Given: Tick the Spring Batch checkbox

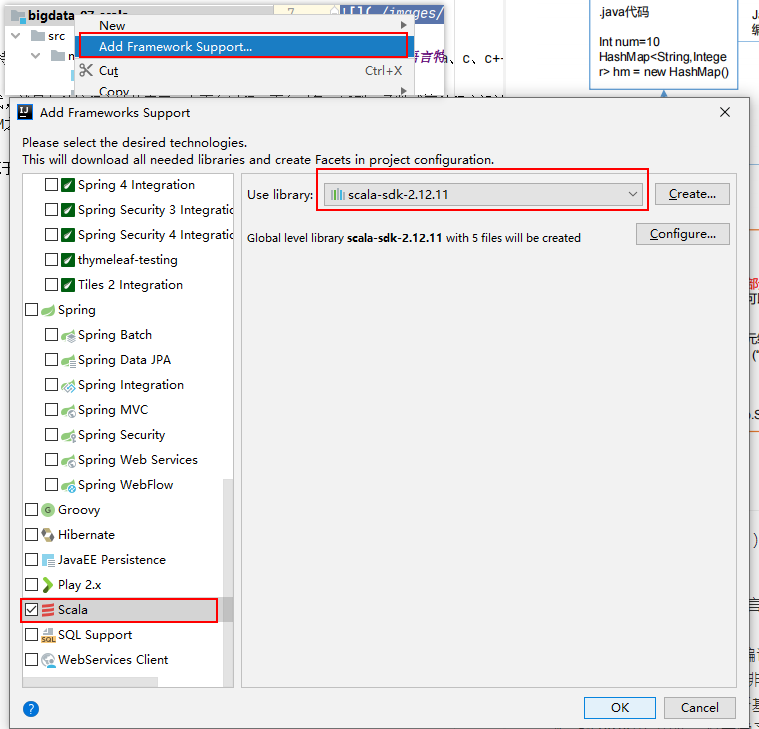Looking at the screenshot, I should click(x=51, y=335).
